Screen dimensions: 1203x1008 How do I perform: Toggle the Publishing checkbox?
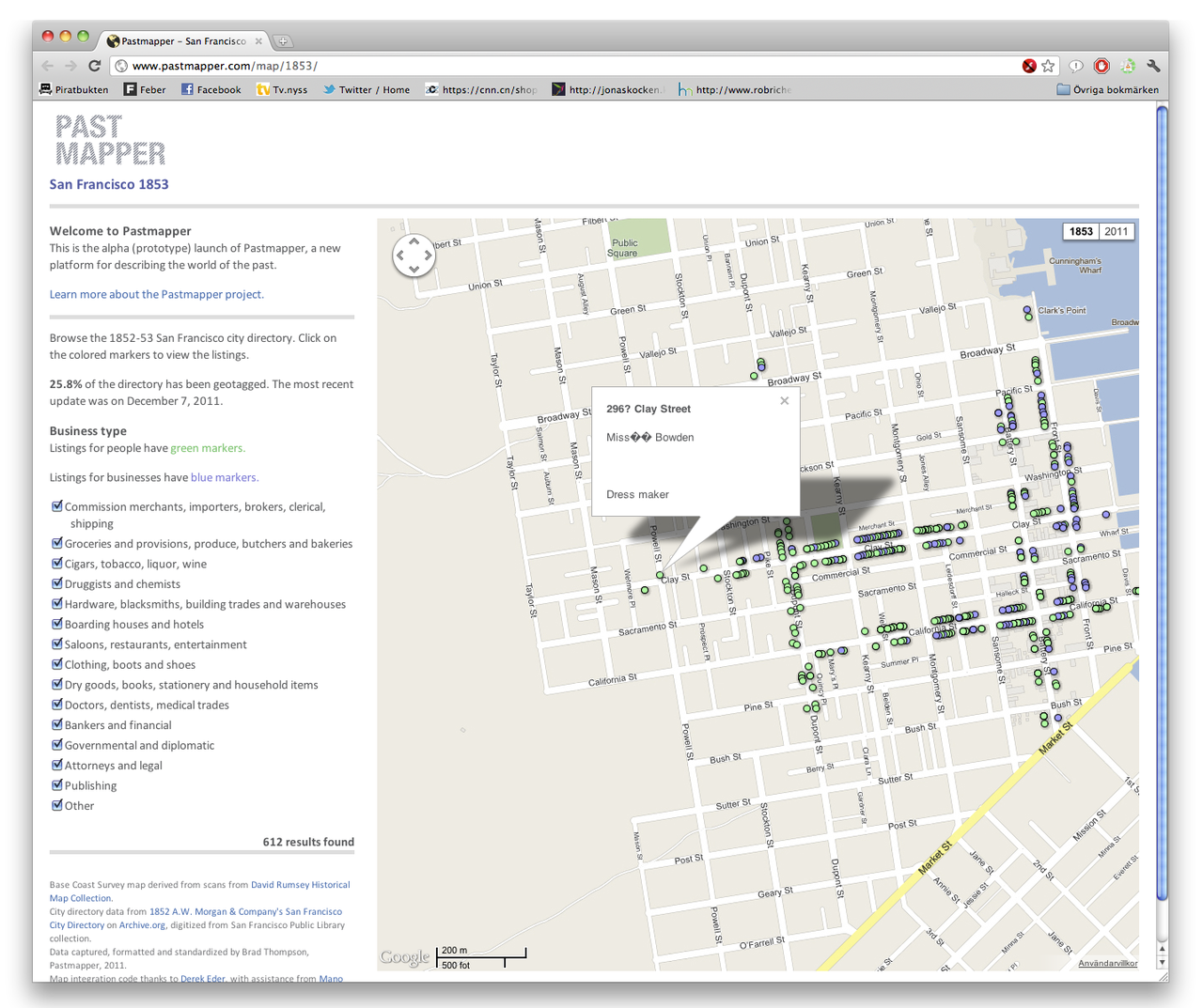tap(57, 784)
